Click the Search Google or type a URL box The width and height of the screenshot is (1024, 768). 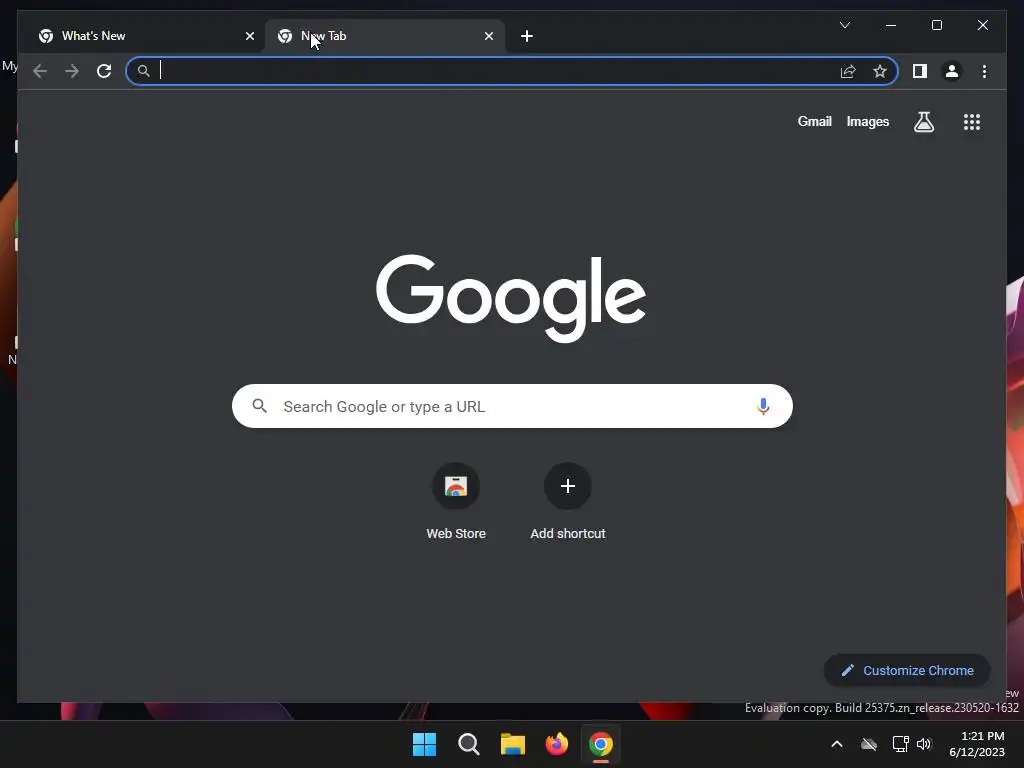[512, 406]
